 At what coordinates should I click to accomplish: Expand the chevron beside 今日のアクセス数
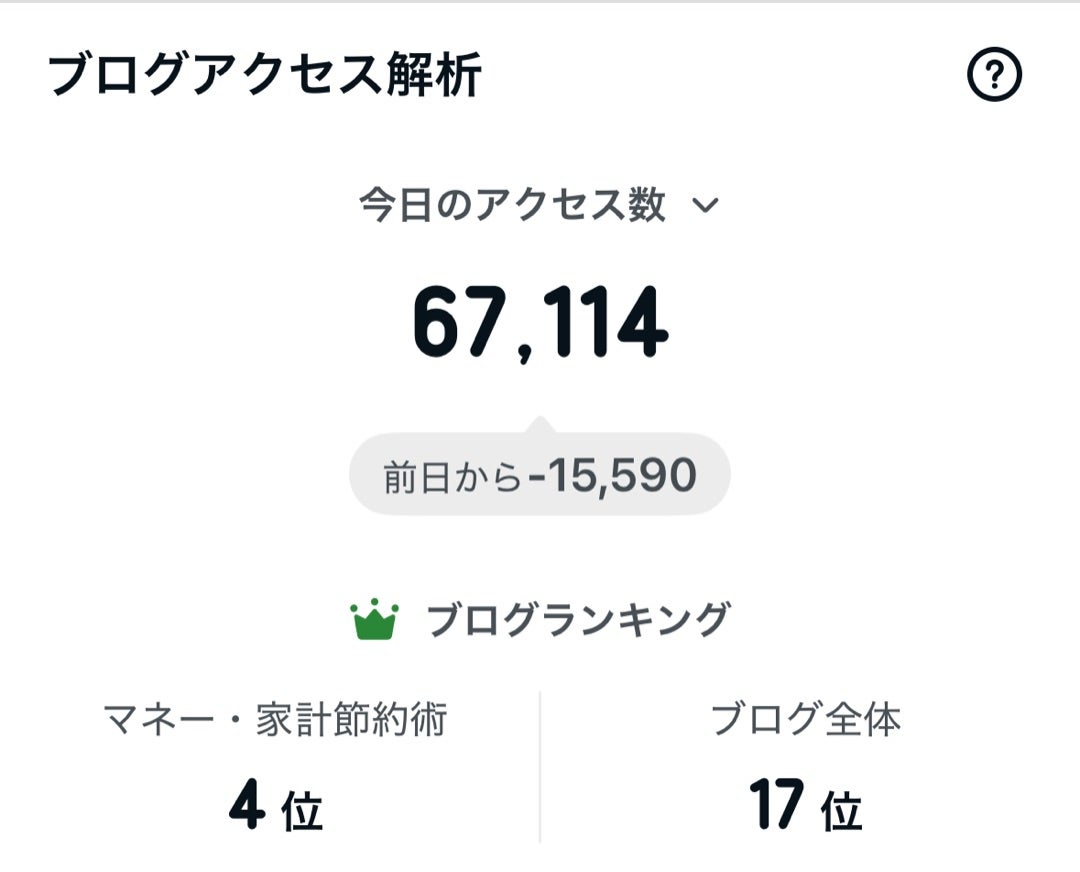coord(706,206)
